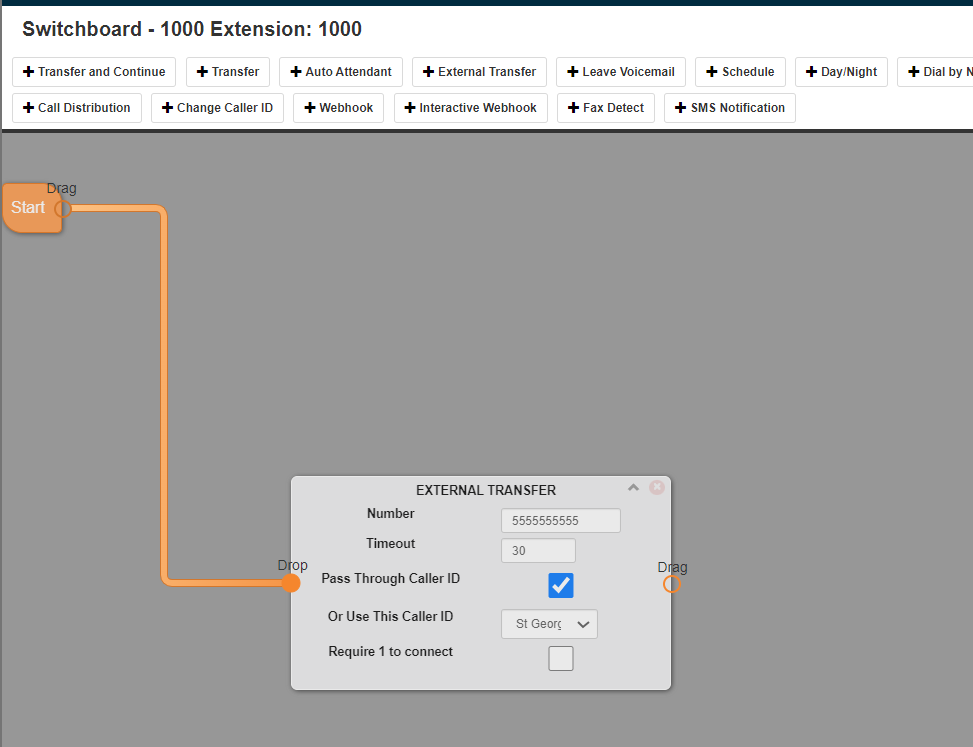
Task: Add an External Transfer node
Action: pyautogui.click(x=479, y=72)
